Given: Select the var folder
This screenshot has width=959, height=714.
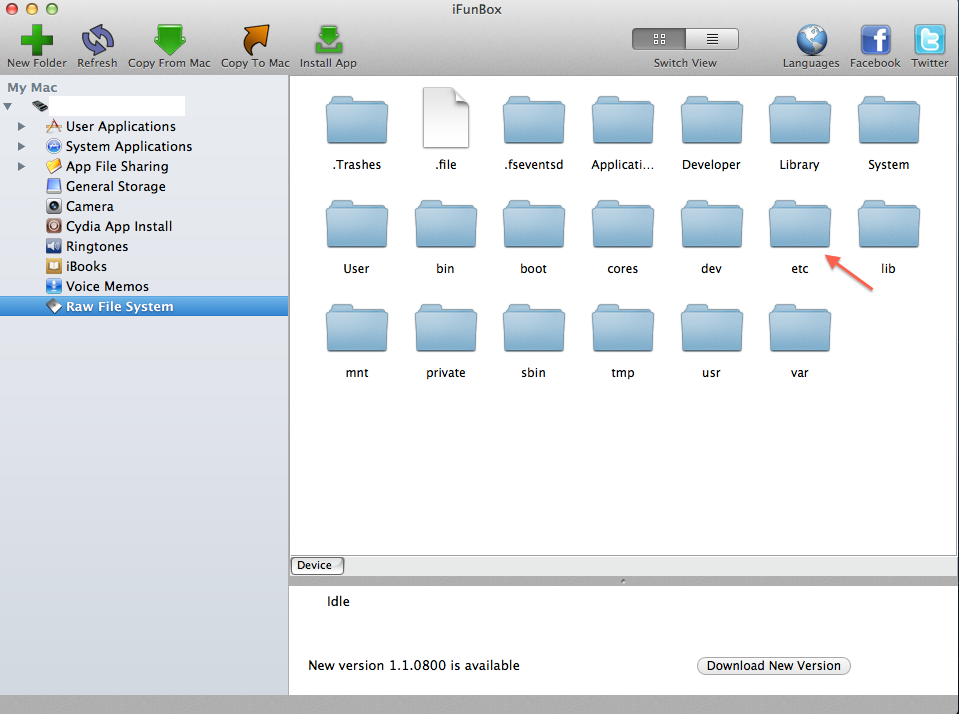Looking at the screenshot, I should (x=799, y=329).
